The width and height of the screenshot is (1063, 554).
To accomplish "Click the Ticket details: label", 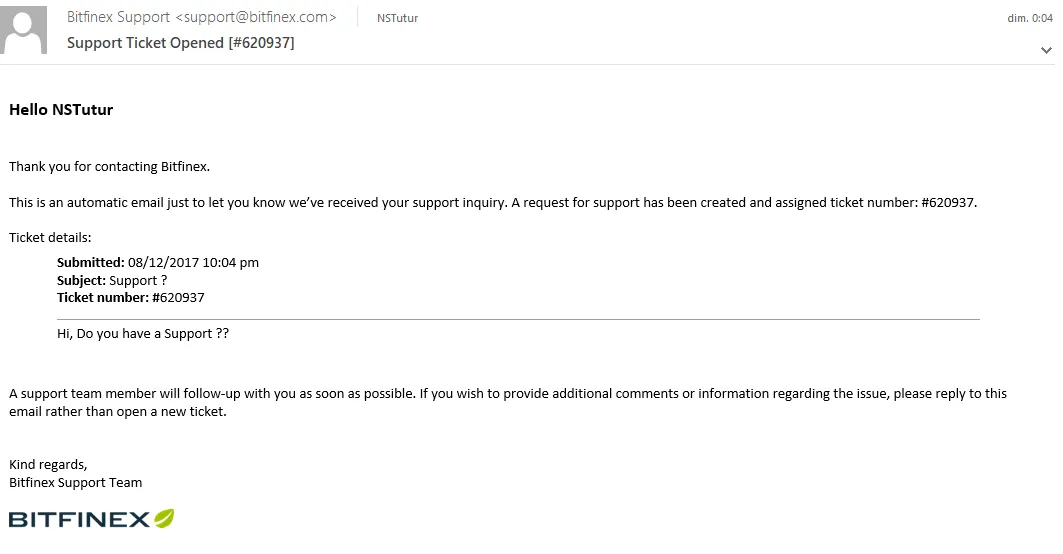I will pos(50,237).
